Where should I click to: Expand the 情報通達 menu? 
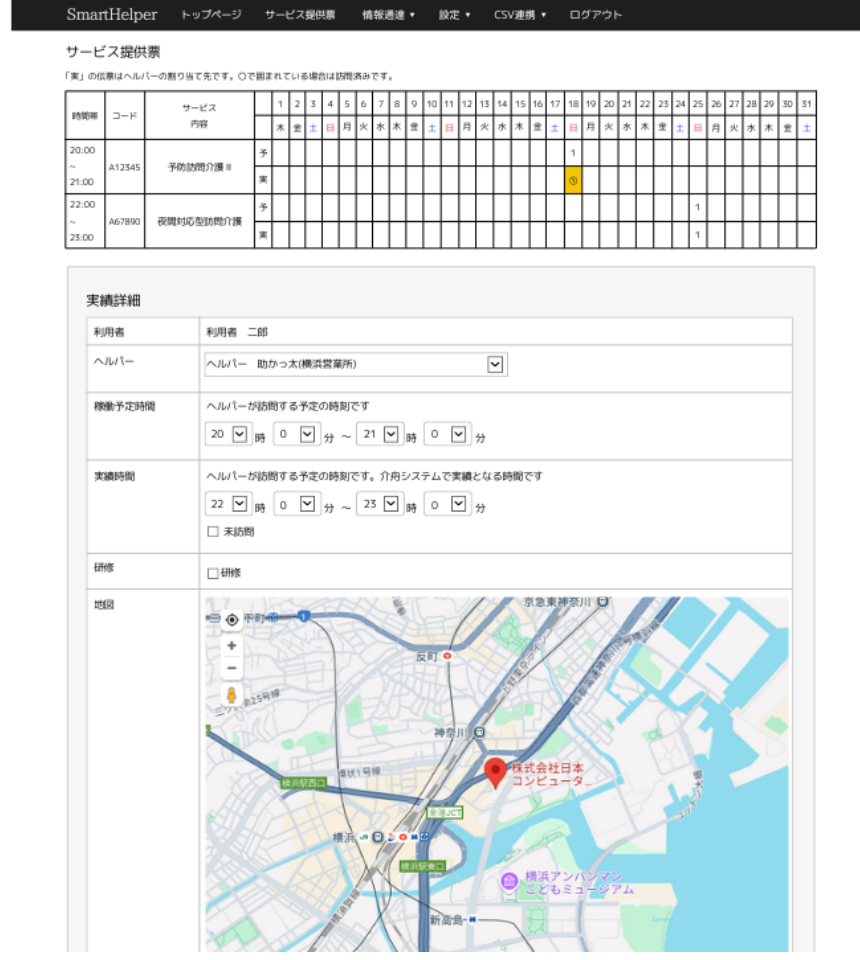click(x=388, y=15)
